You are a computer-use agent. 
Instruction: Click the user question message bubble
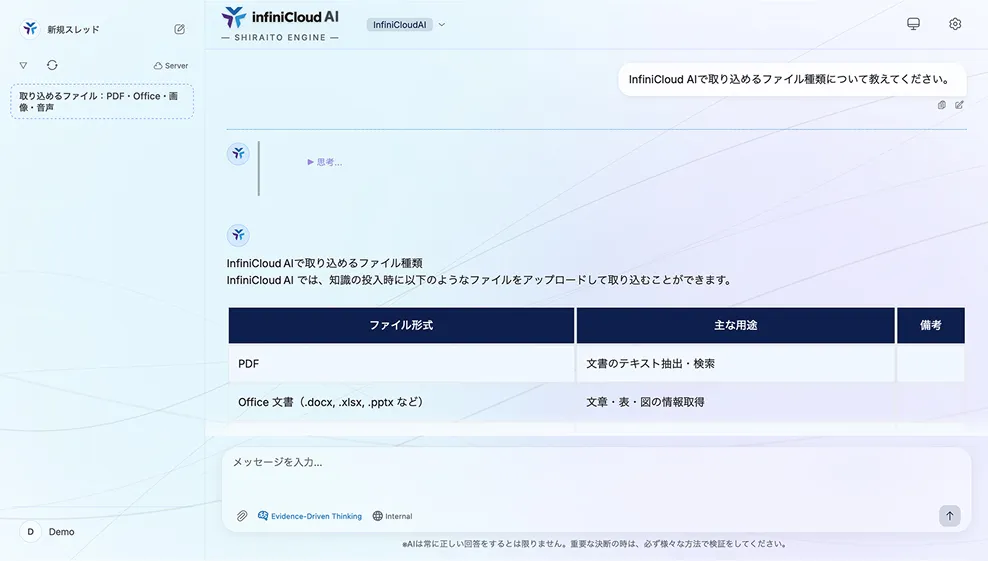[x=792, y=79]
